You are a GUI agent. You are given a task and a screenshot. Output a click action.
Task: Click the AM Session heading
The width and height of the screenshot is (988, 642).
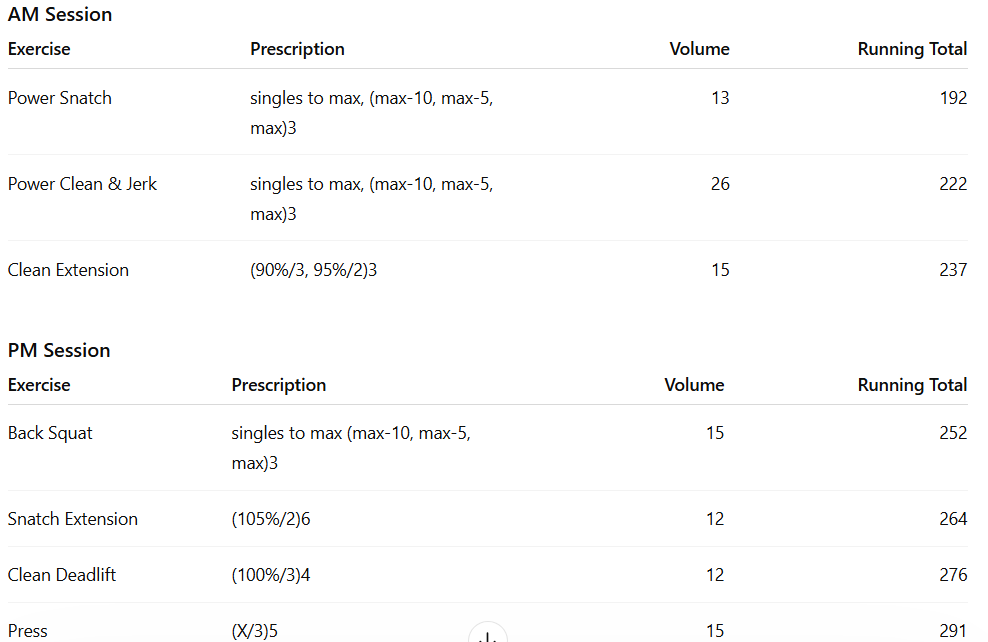pos(60,15)
